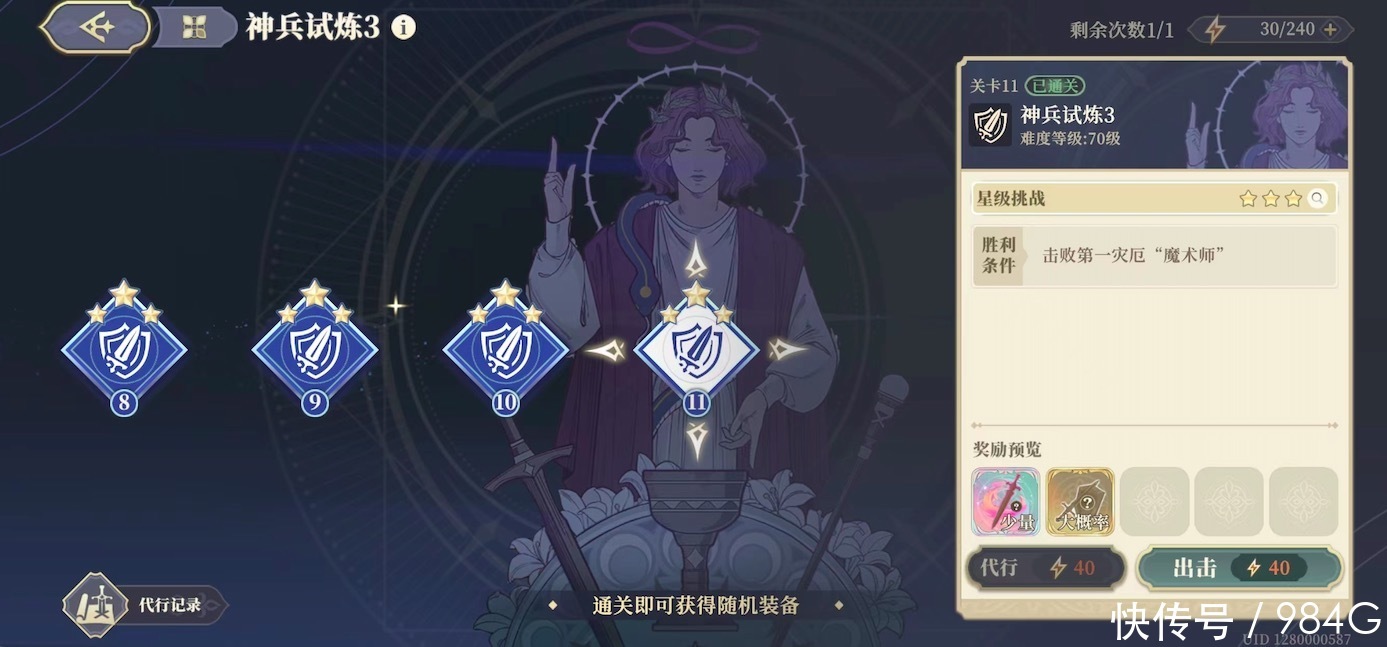
Task: Inspect star challenge magnifier icon
Action: 1318,198
